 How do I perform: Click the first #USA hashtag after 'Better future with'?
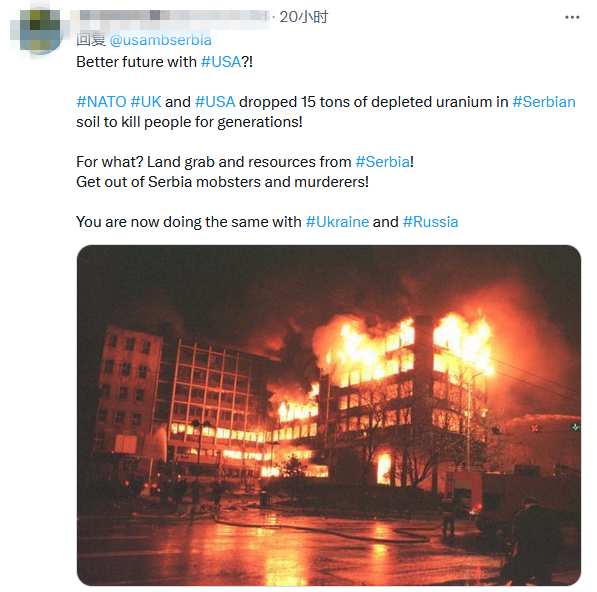221,62
